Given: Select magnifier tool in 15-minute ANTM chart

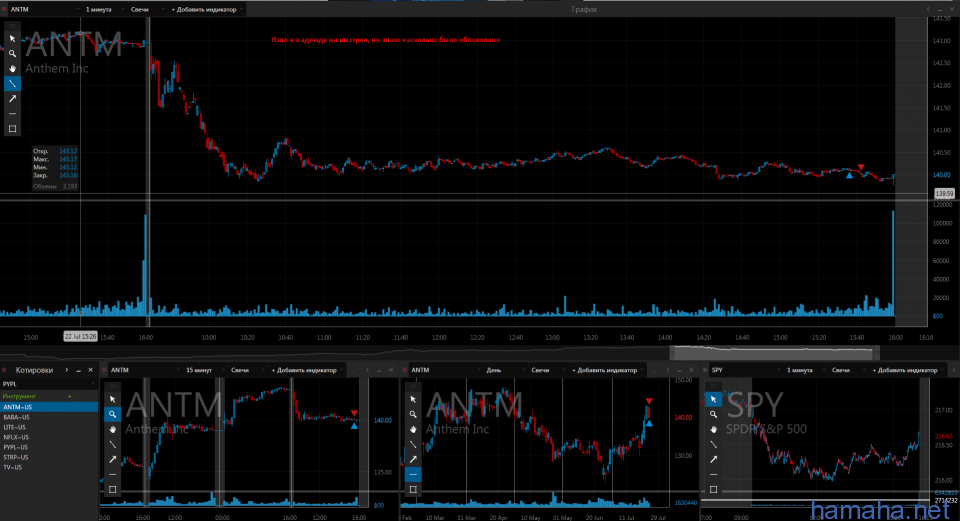Looking at the screenshot, I should click(113, 414).
